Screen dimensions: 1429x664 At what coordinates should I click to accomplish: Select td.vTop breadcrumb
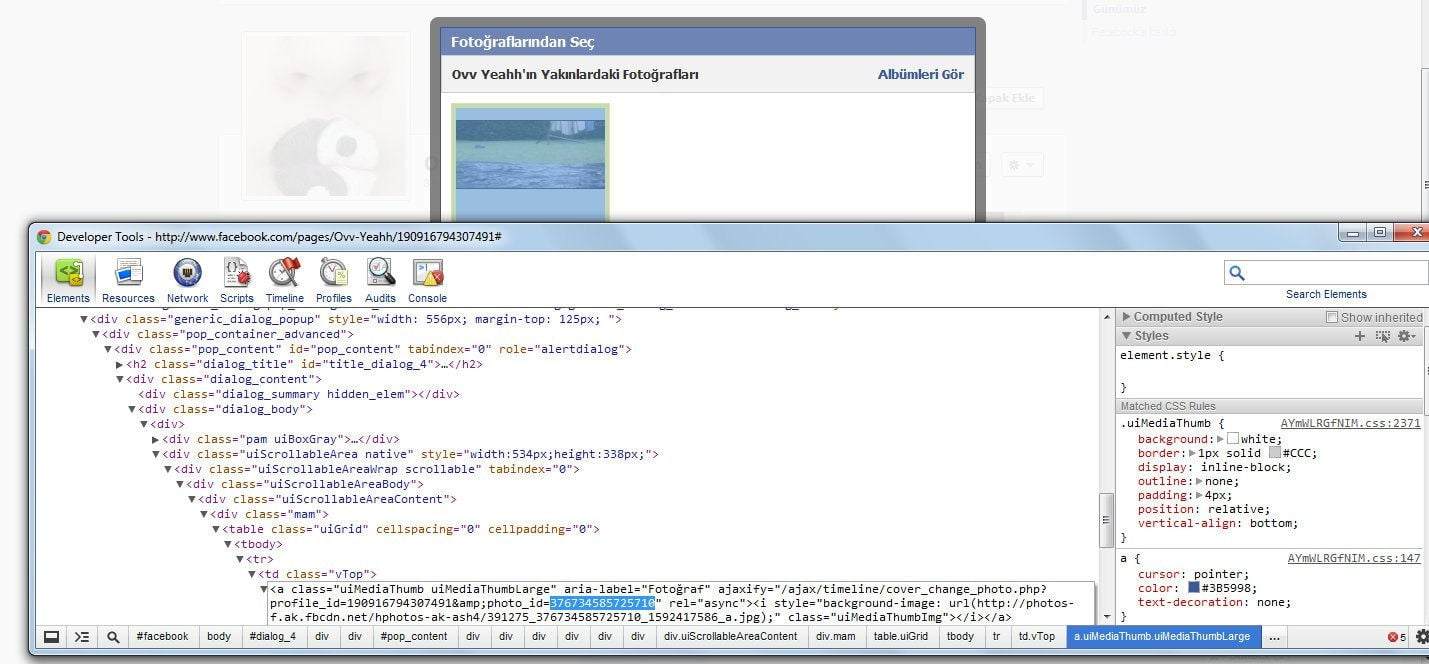point(1036,636)
